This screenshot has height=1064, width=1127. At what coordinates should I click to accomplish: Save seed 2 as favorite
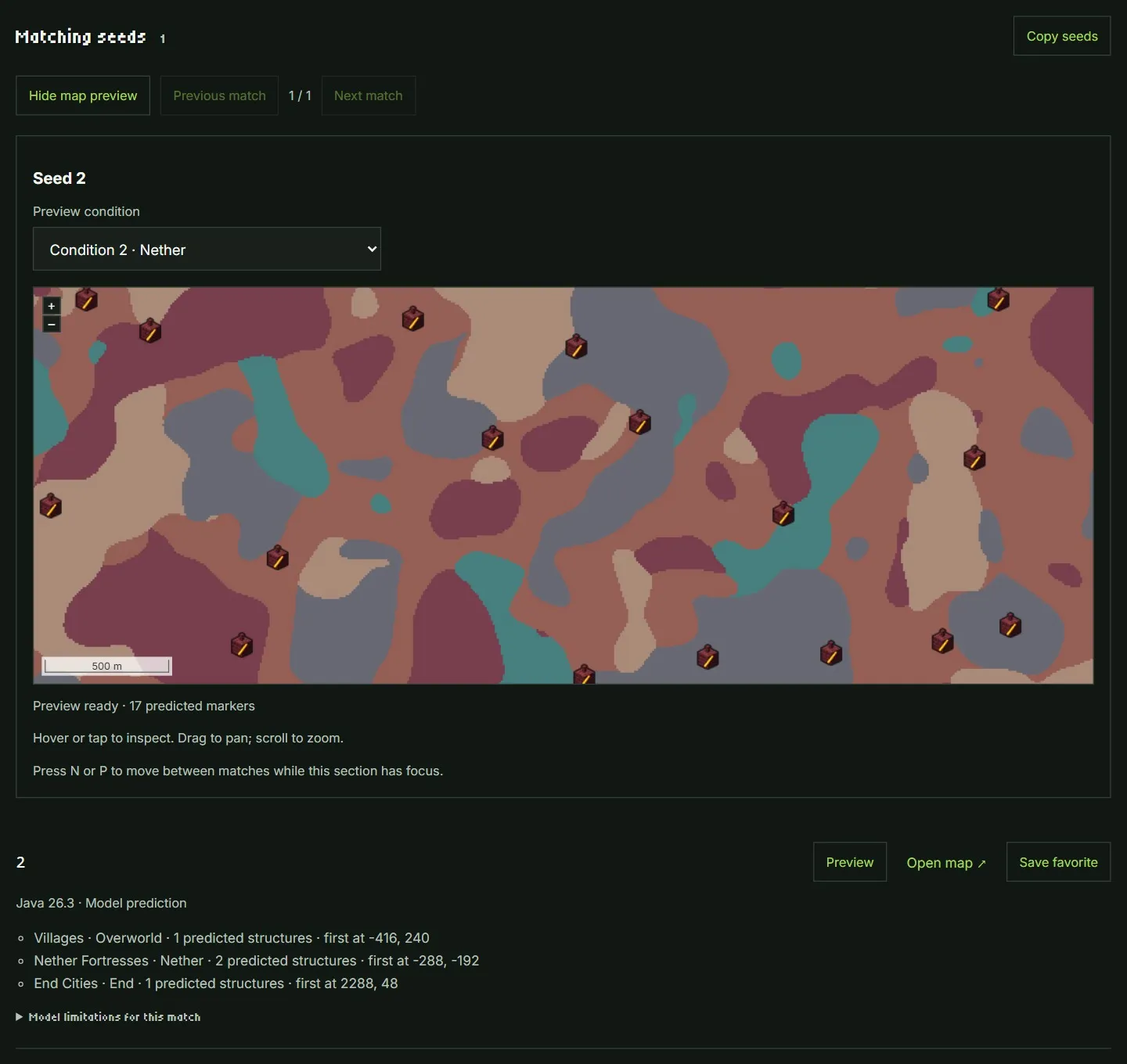click(x=1058, y=862)
